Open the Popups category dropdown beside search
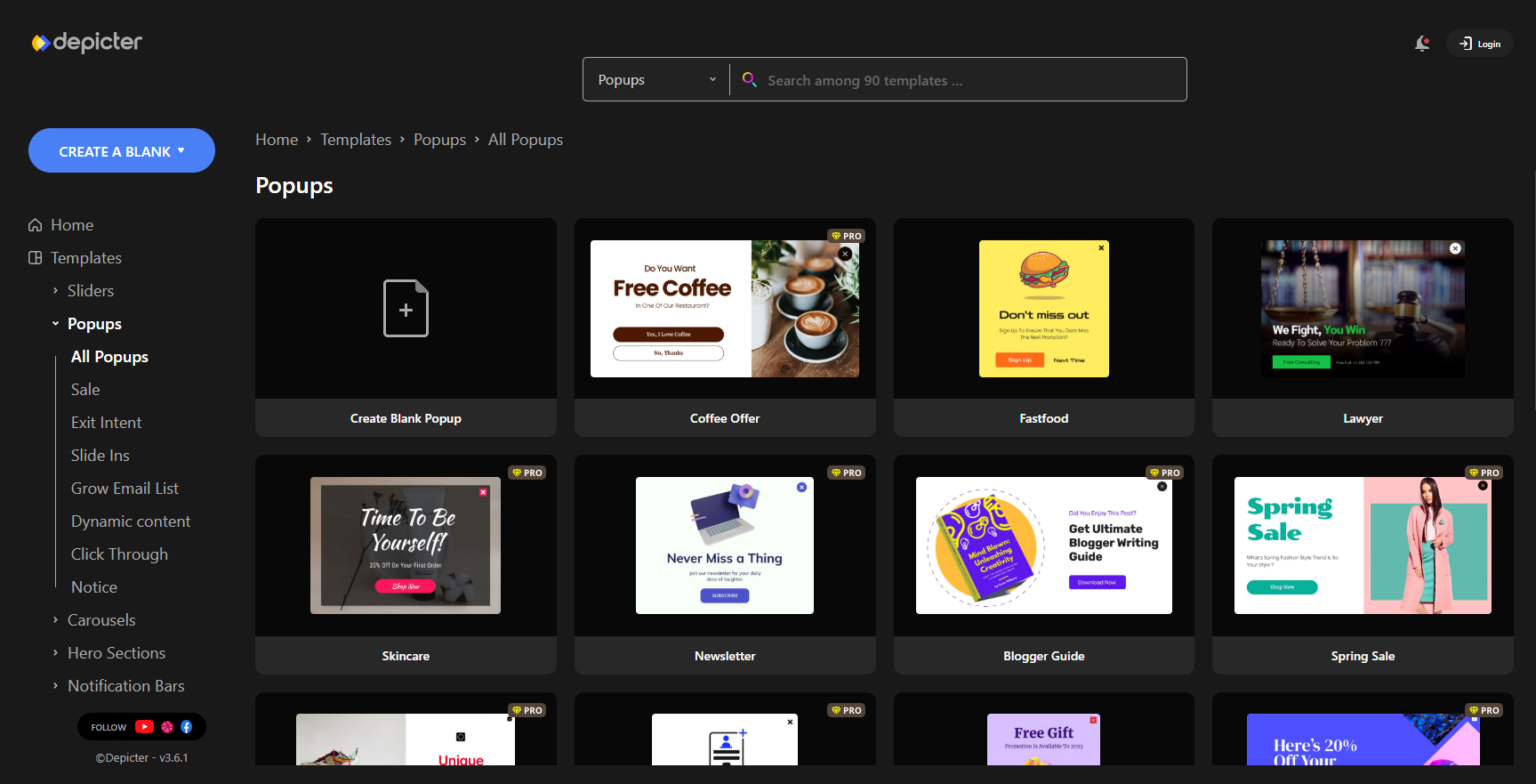 pos(655,79)
